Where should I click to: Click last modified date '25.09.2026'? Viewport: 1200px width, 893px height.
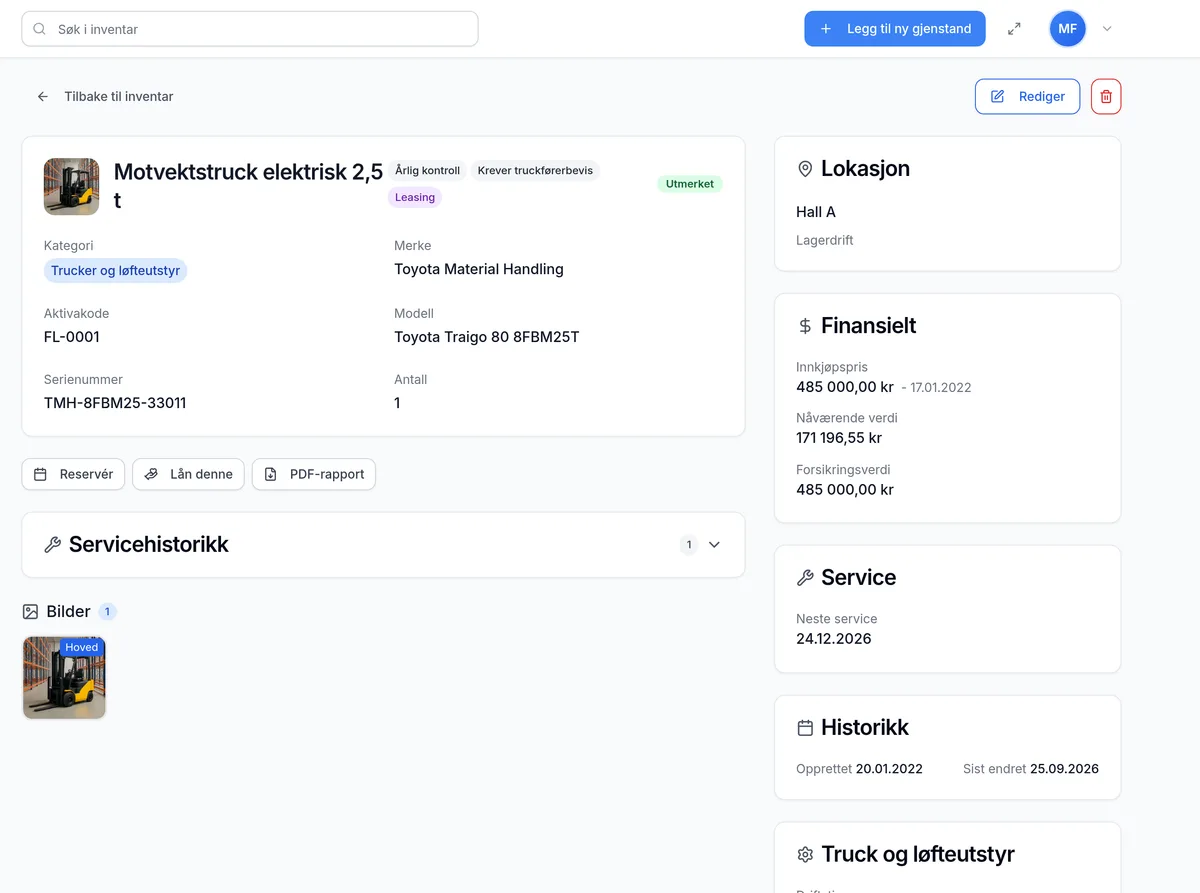point(1064,769)
